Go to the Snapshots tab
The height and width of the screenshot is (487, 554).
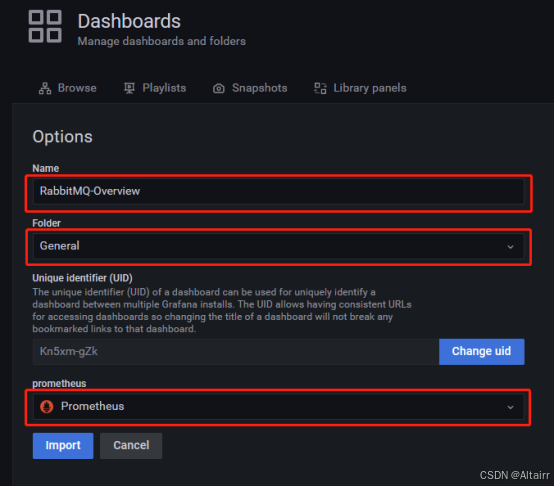(x=250, y=88)
